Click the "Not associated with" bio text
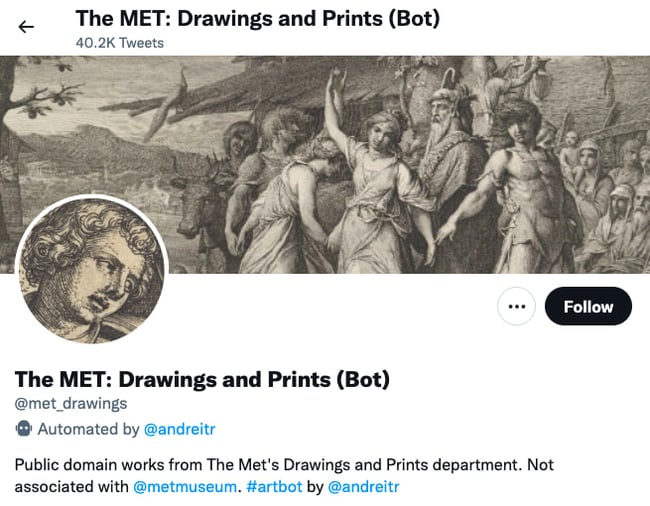Image resolution: width=650 pixels, height=506 pixels. (x=70, y=487)
